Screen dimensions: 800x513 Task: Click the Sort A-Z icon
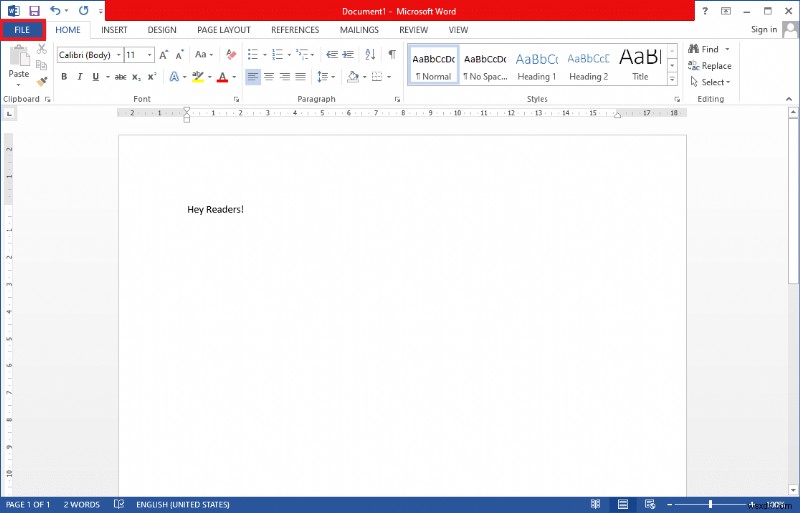tap(370, 54)
